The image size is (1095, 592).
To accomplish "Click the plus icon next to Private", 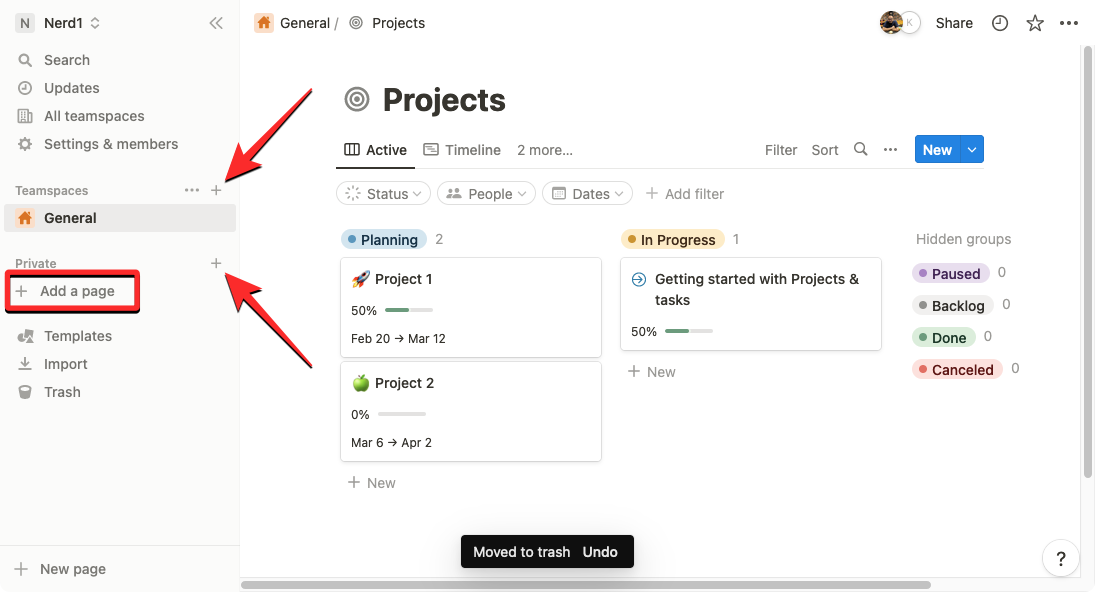I will [216, 263].
